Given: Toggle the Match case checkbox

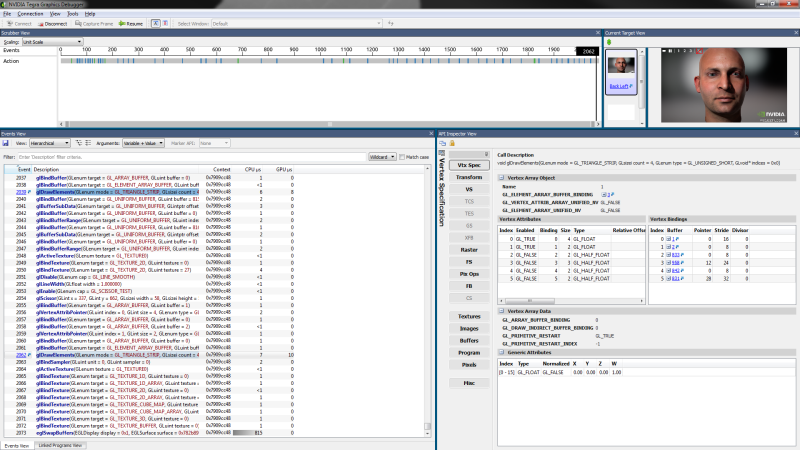Looking at the screenshot, I should click(x=402, y=157).
